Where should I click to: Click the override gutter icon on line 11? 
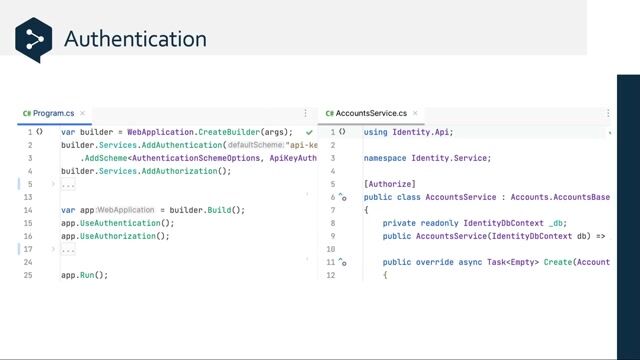pyautogui.click(x=342, y=262)
